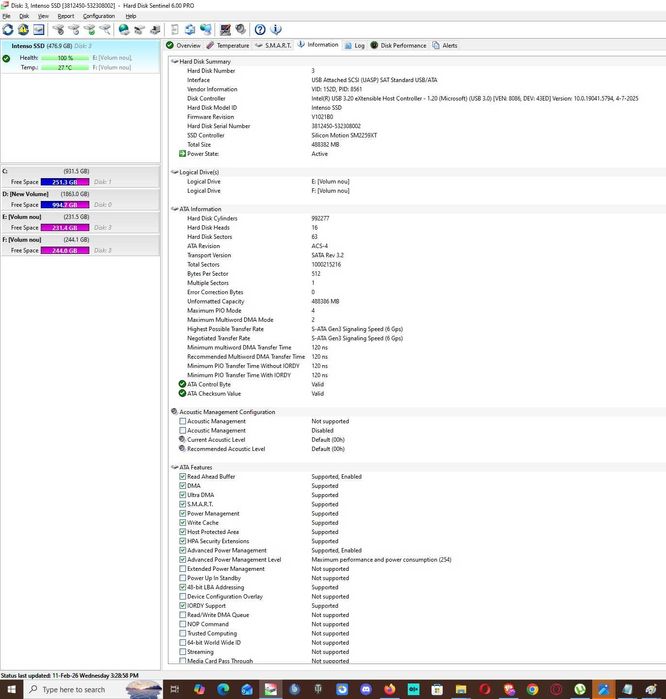Collapse the ATA Information section
Viewport: 666px width, 699px height.
click(x=174, y=209)
